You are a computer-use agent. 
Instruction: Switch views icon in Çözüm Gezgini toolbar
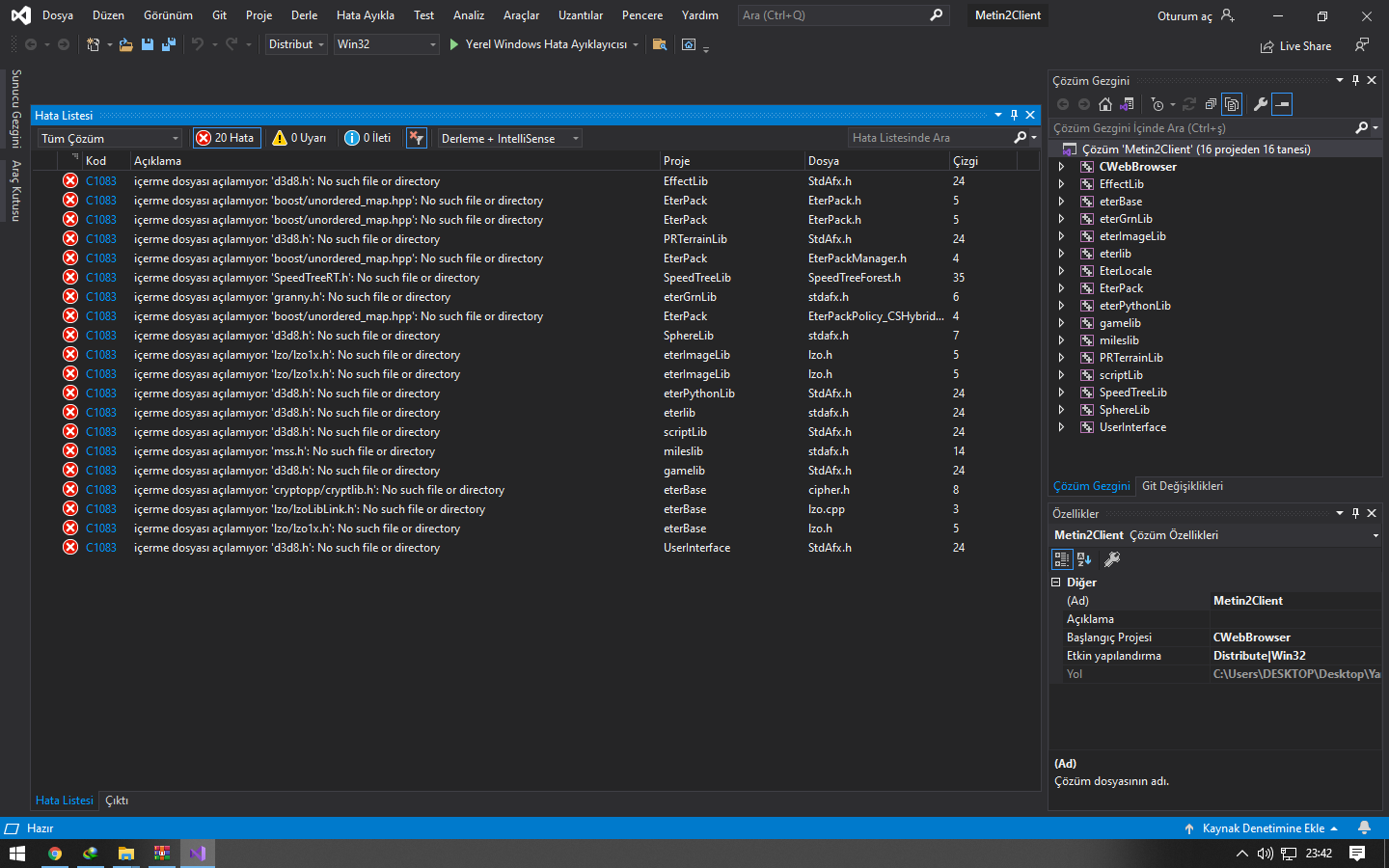[x=1127, y=104]
